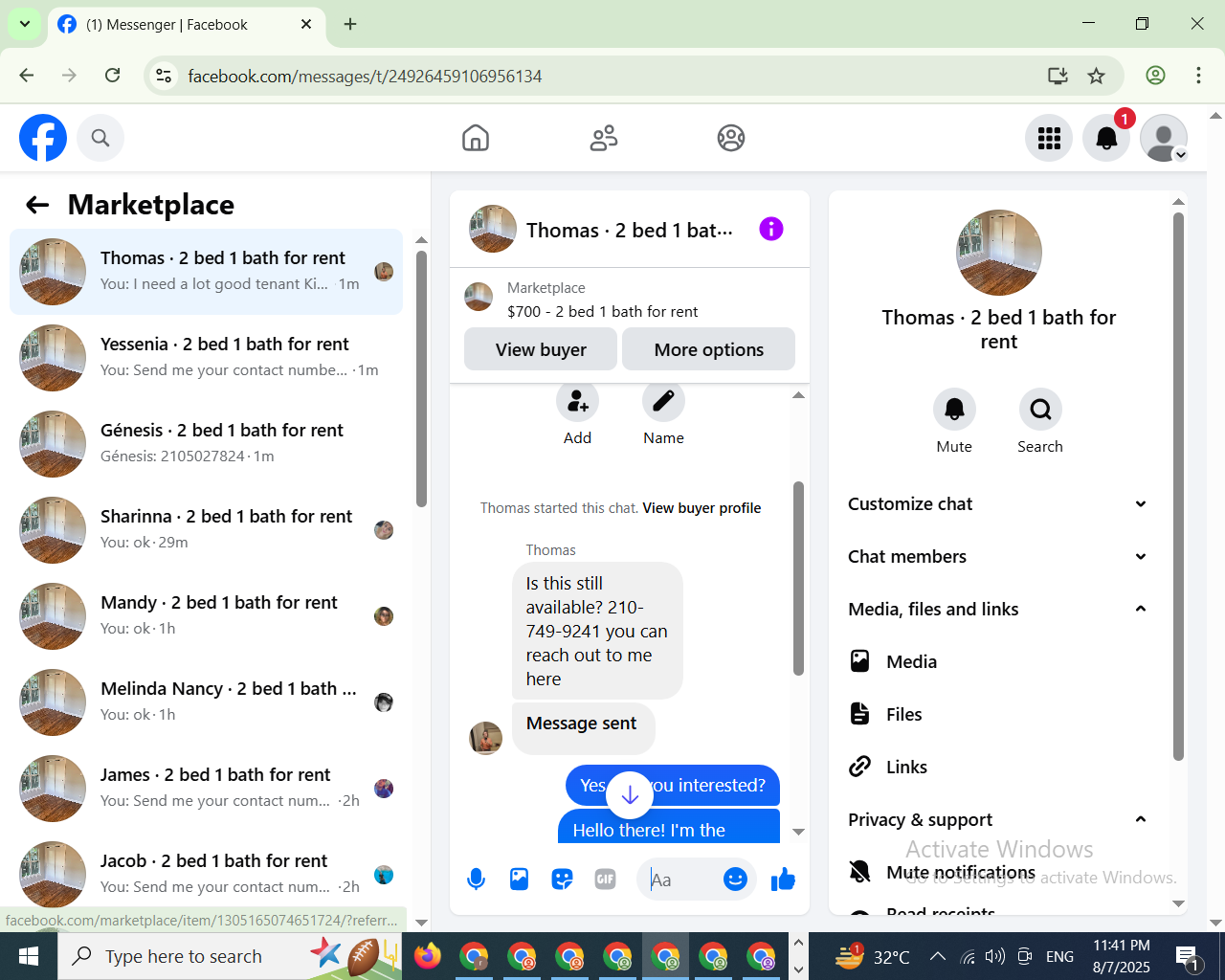Open the notifications bell with badge
This screenshot has width=1225, height=980.
point(1106,138)
